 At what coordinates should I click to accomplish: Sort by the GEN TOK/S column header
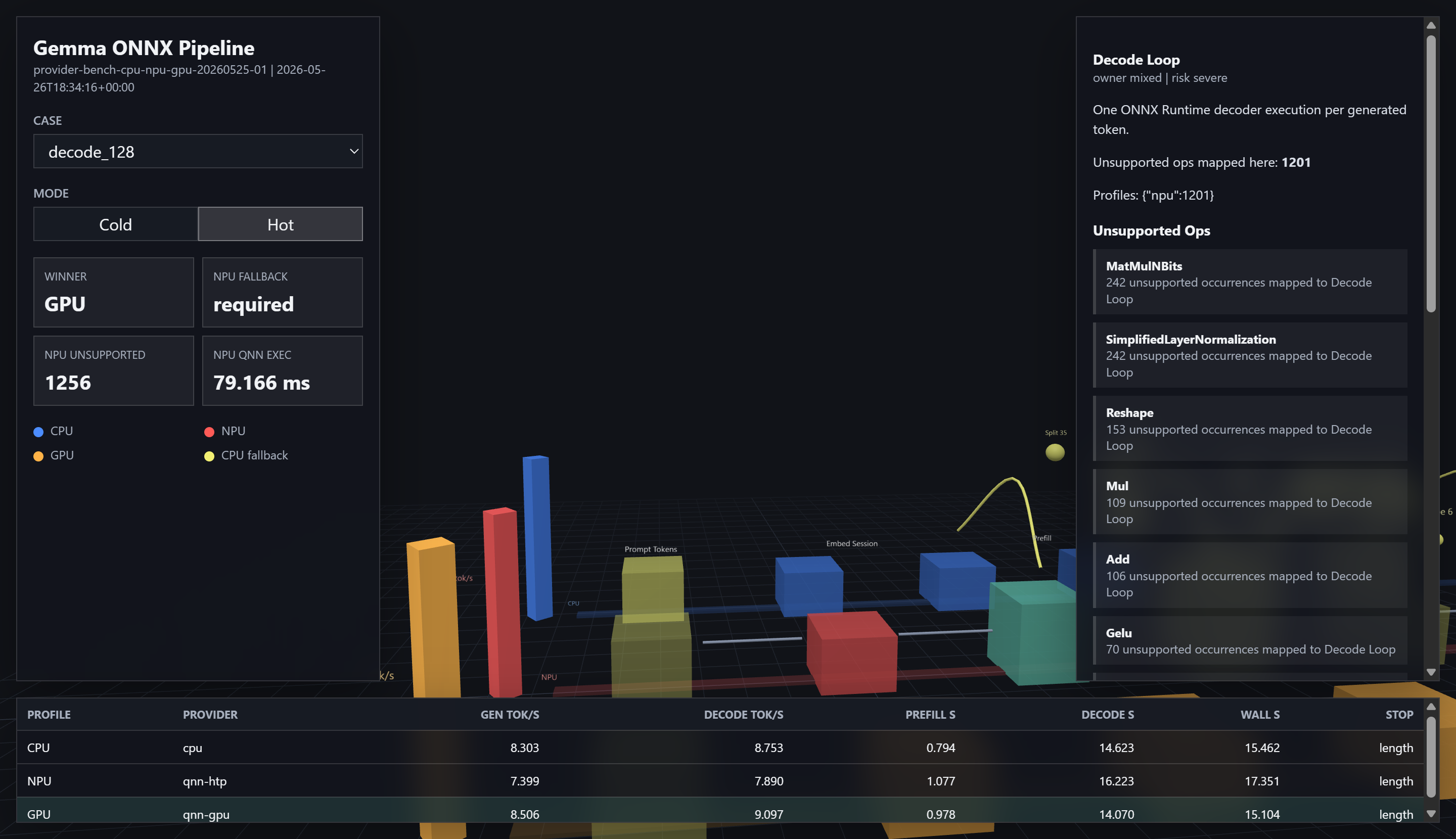point(510,715)
